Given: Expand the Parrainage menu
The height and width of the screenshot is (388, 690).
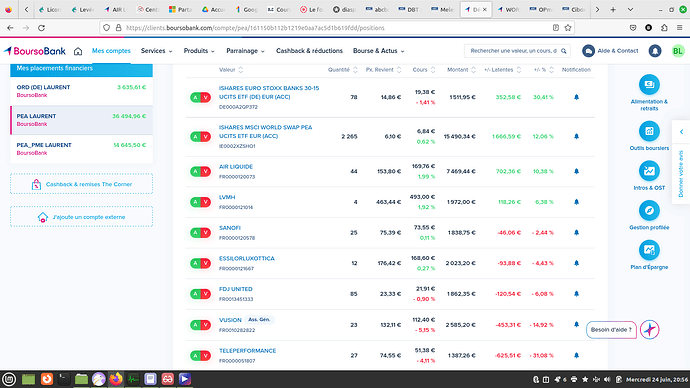Looking at the screenshot, I should (245, 51).
